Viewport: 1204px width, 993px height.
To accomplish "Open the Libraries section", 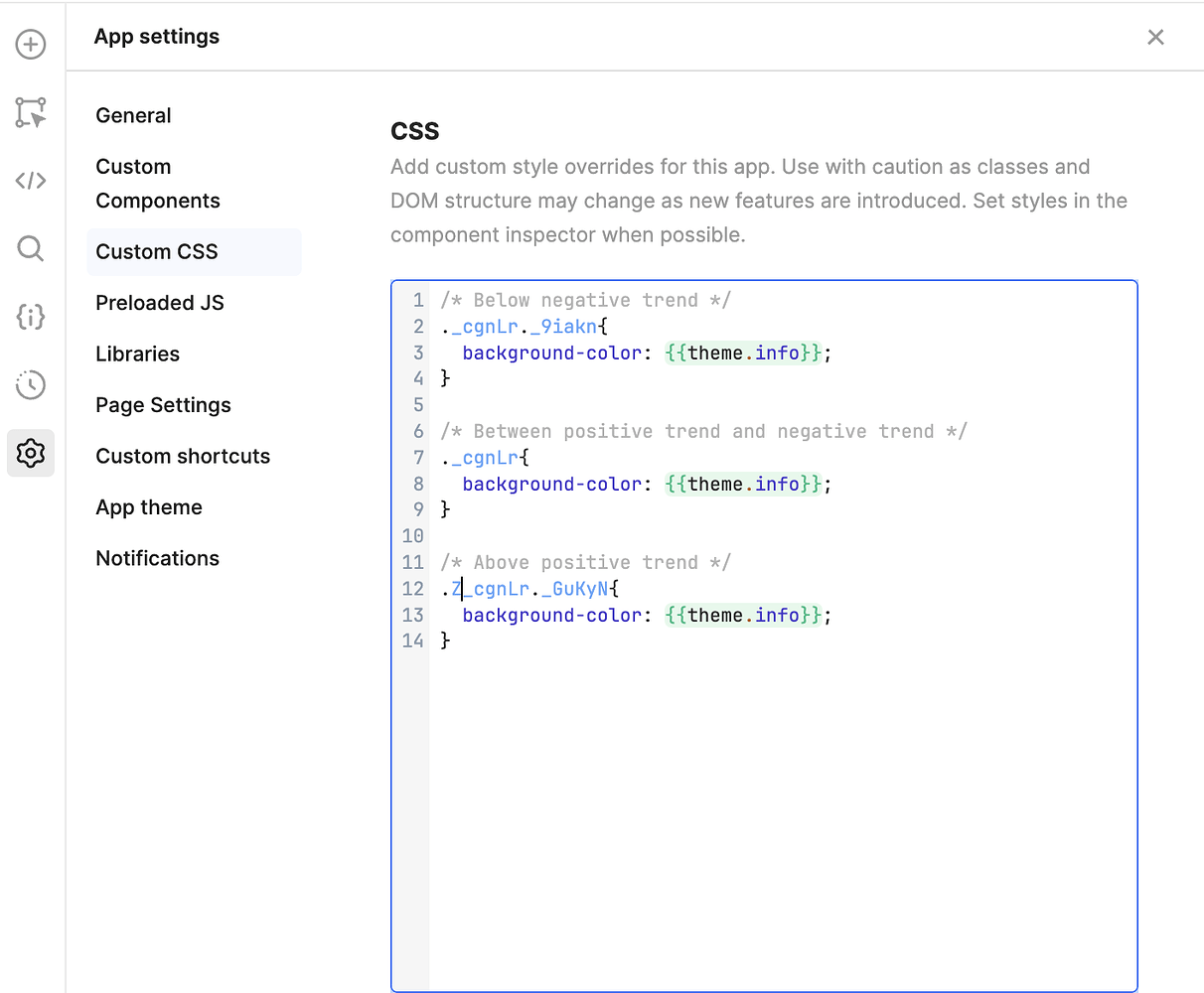I will [138, 354].
